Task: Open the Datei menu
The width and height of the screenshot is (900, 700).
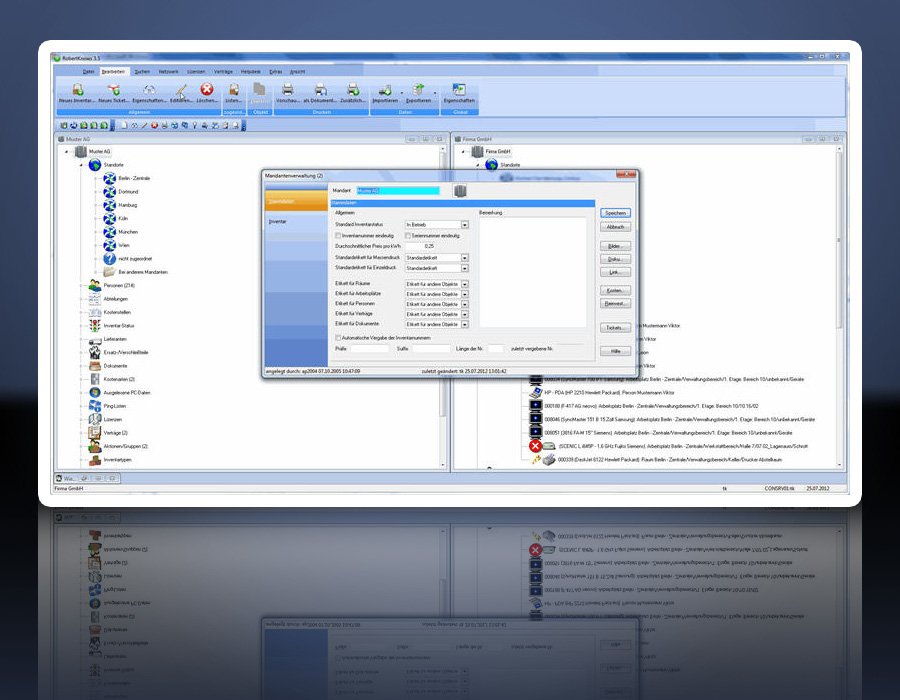Action: pyautogui.click(x=88, y=72)
